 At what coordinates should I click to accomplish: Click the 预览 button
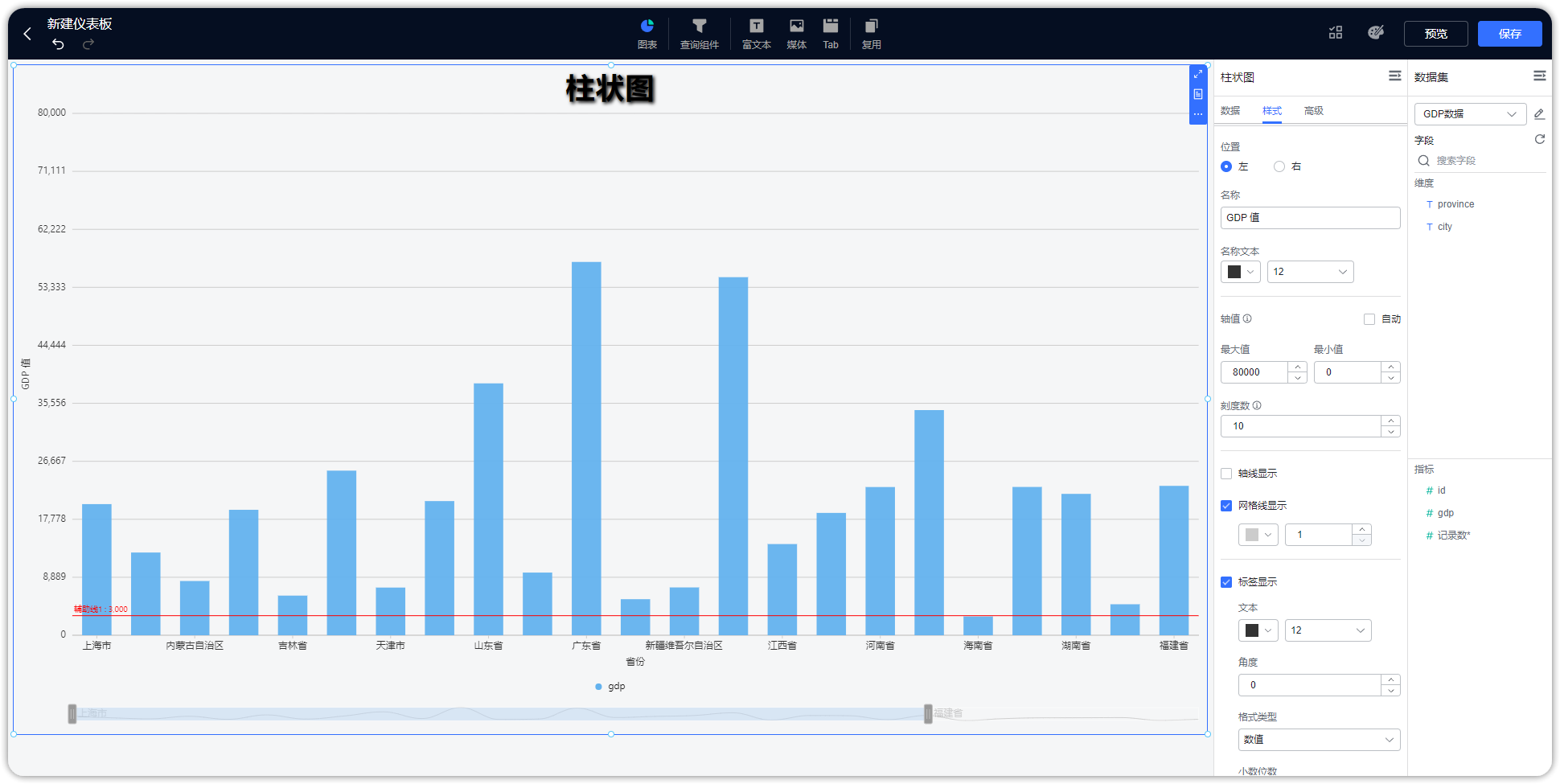(1436, 34)
